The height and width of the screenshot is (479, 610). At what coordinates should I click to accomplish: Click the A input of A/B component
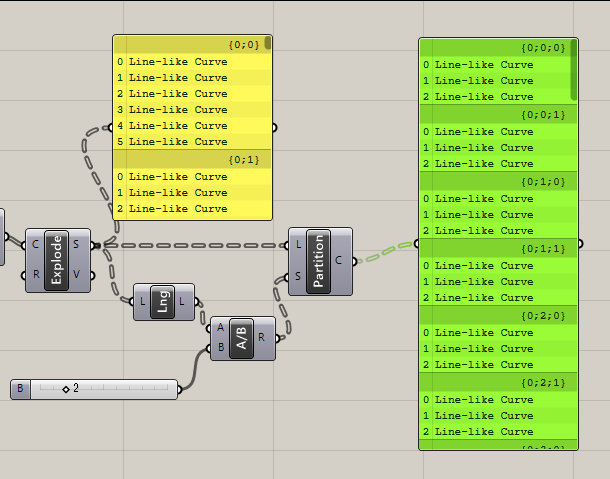(219, 327)
